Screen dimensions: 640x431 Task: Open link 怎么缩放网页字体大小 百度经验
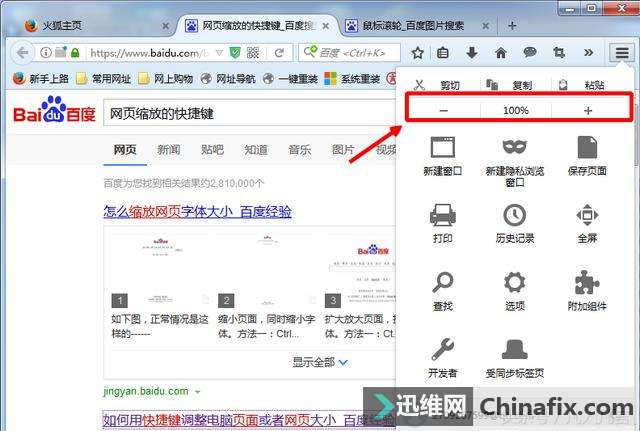[197, 211]
